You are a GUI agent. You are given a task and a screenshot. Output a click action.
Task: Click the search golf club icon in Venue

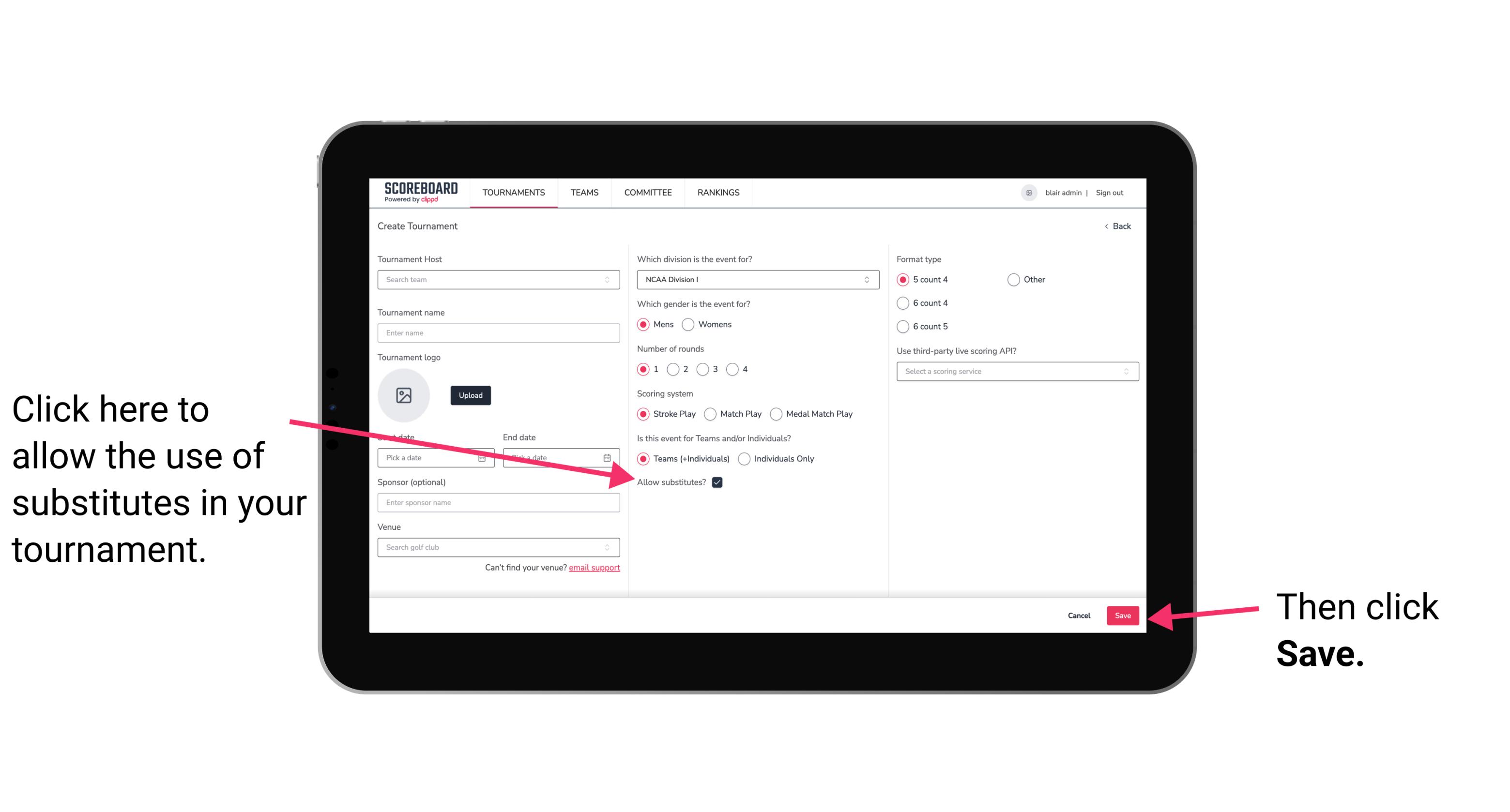[x=612, y=548]
